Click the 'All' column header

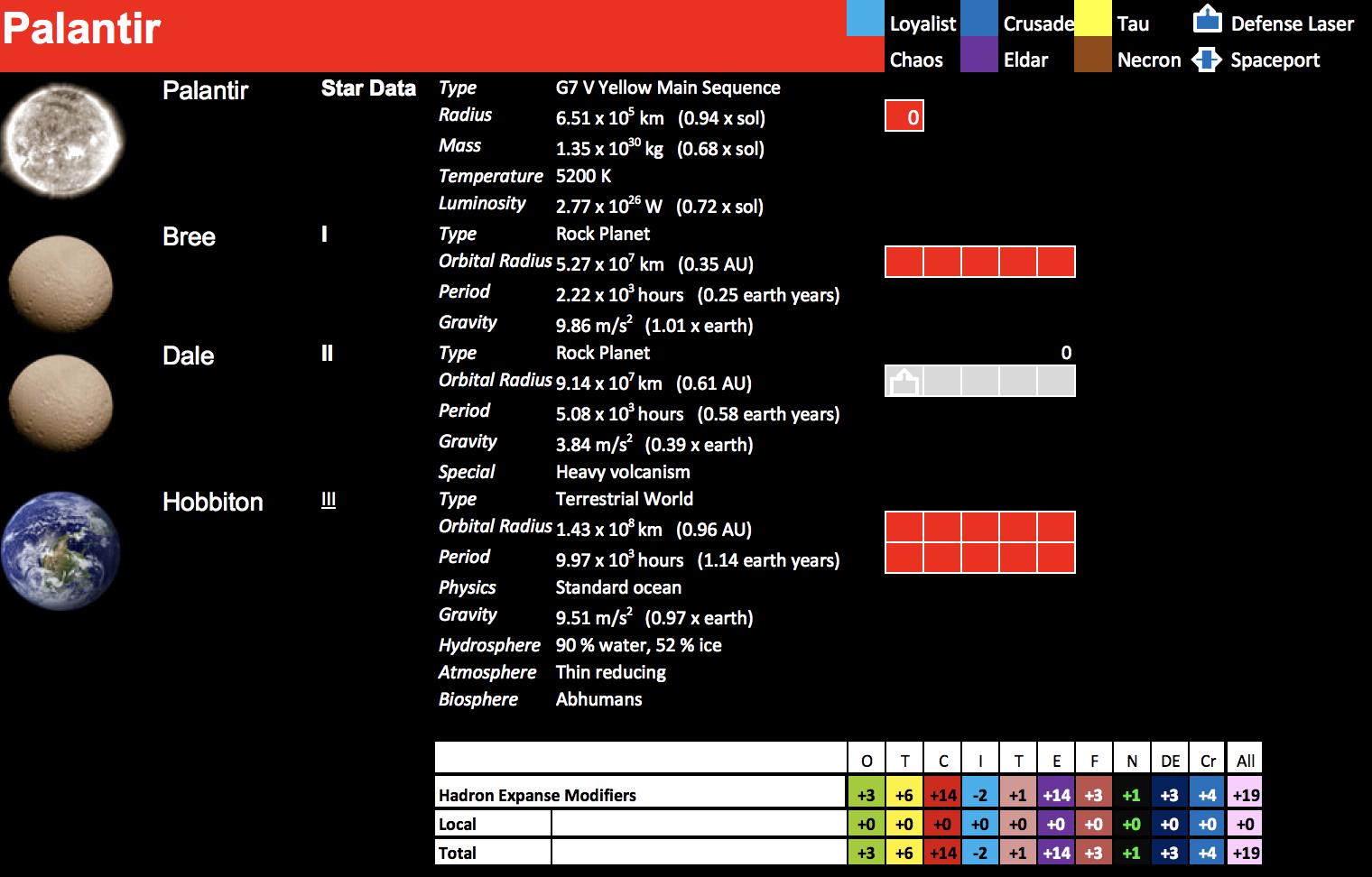(x=1246, y=761)
